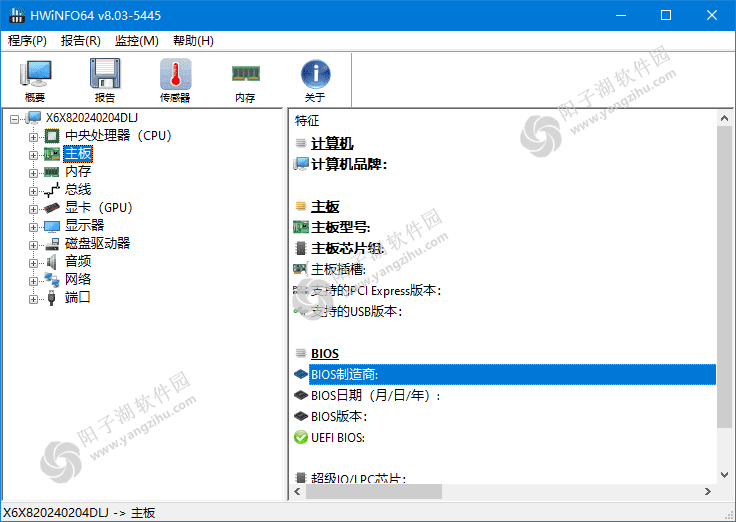Expand the 内存 tree node
Image resolution: width=736 pixels, height=522 pixels.
[33, 173]
